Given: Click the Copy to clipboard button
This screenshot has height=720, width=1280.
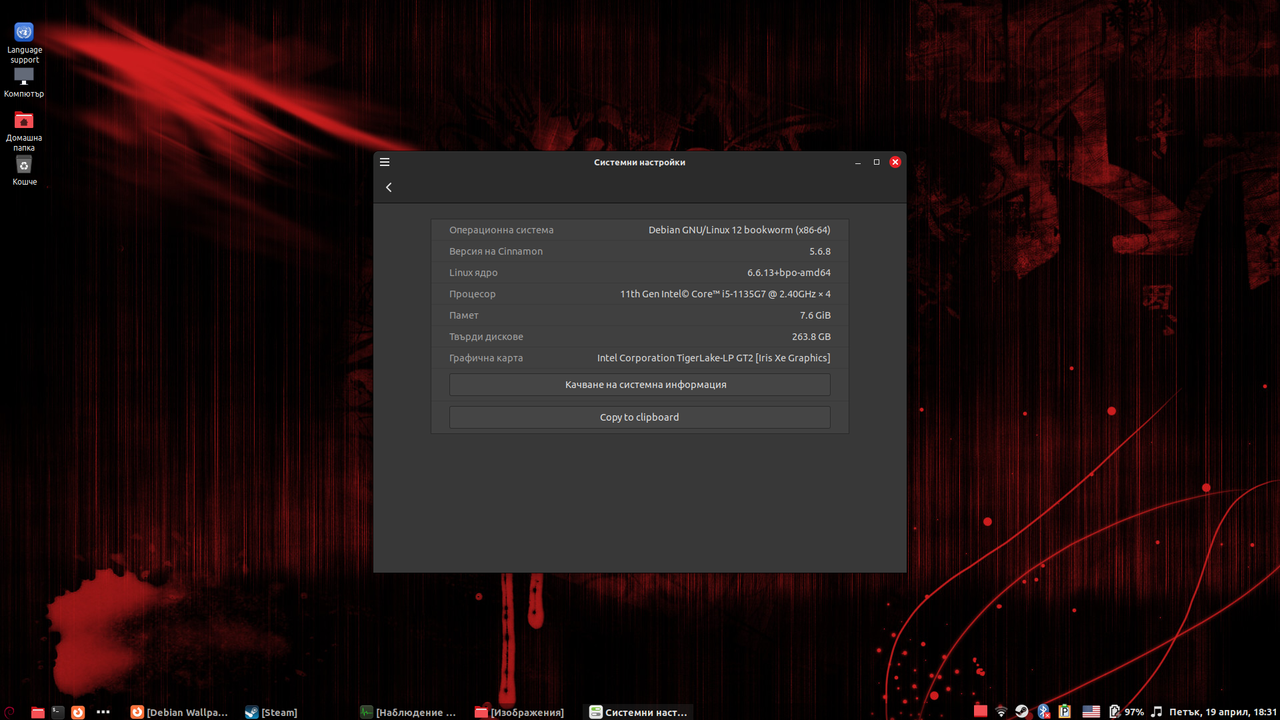Looking at the screenshot, I should tap(640, 417).
